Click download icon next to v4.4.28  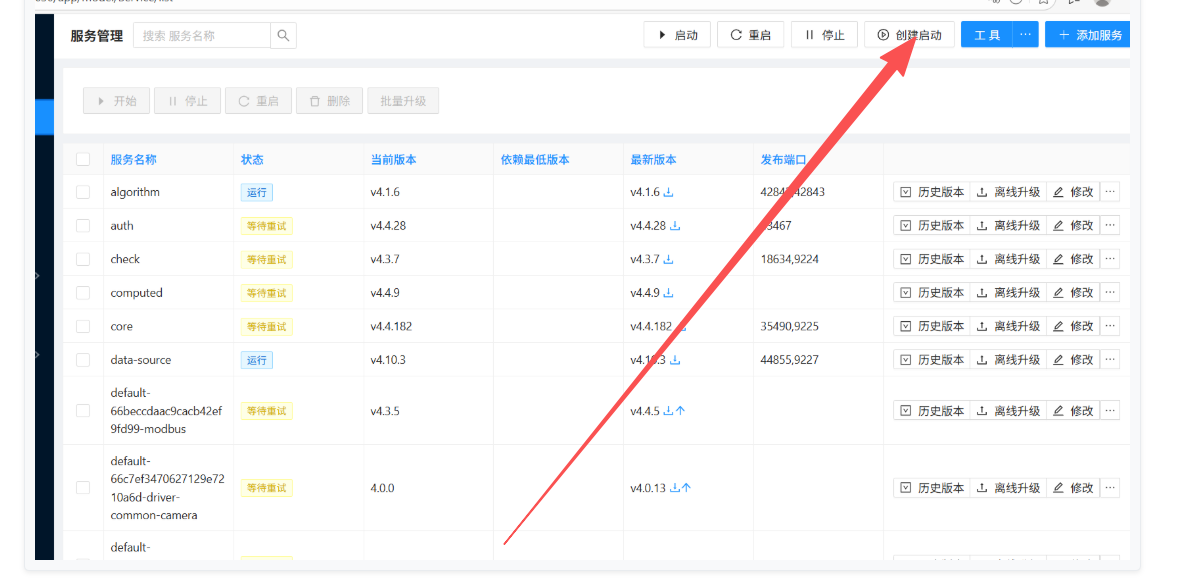coord(675,226)
